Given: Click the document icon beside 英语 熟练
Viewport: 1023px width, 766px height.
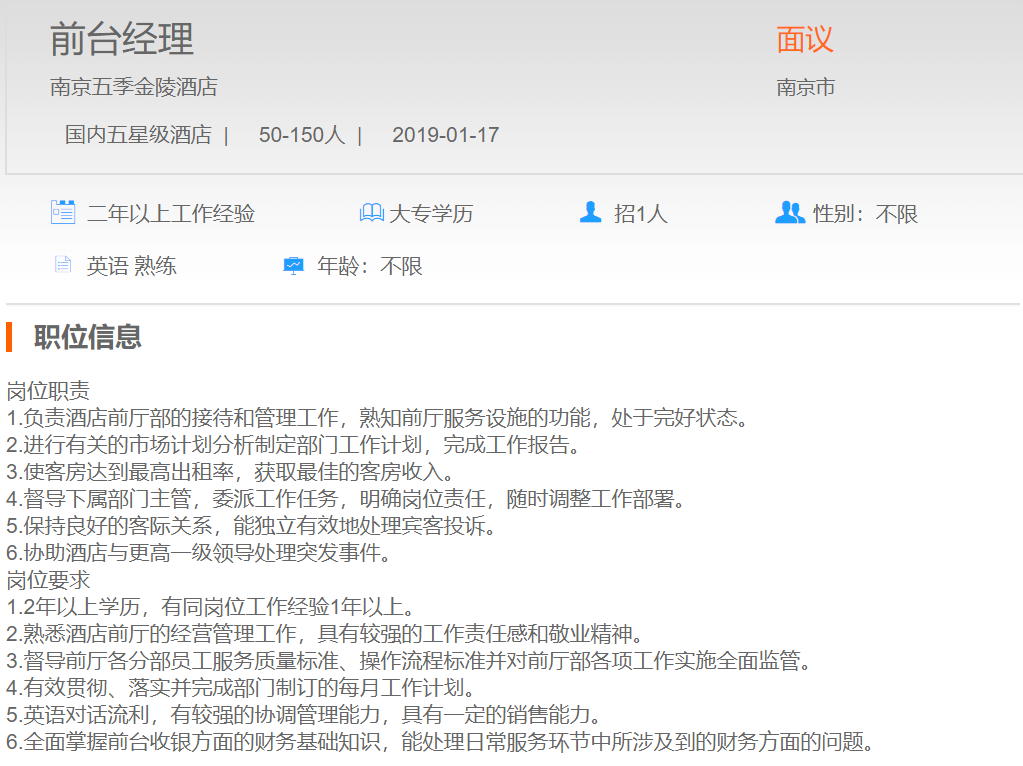Looking at the screenshot, I should click(x=63, y=265).
